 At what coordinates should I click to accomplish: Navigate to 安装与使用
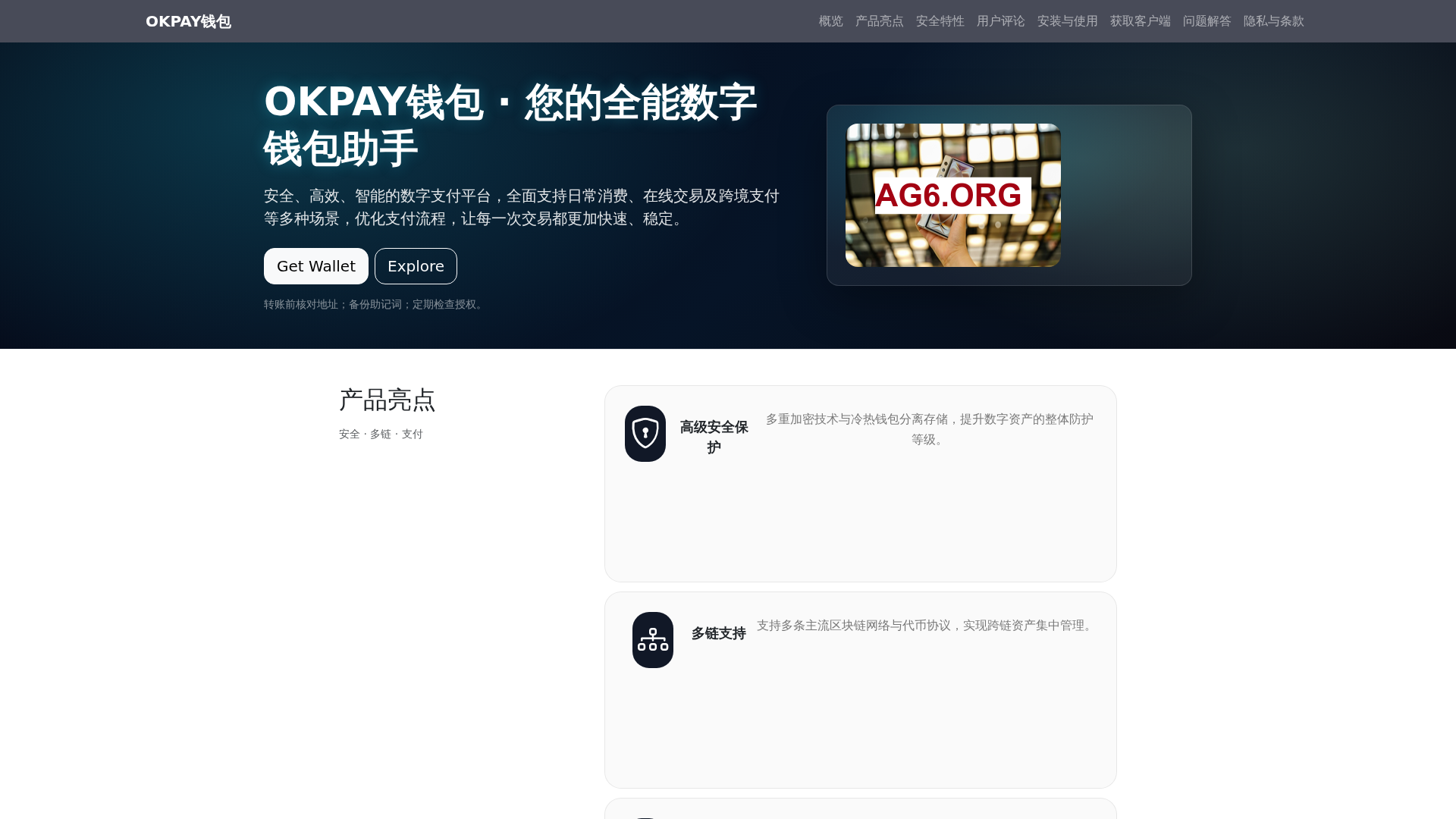point(1067,21)
